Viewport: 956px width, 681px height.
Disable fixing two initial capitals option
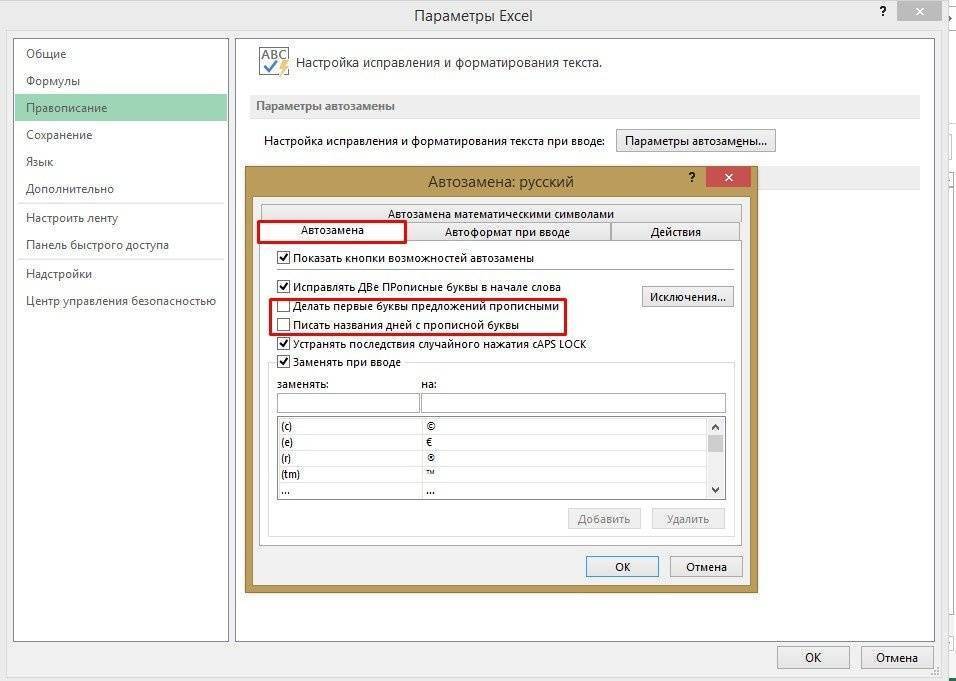point(283,286)
